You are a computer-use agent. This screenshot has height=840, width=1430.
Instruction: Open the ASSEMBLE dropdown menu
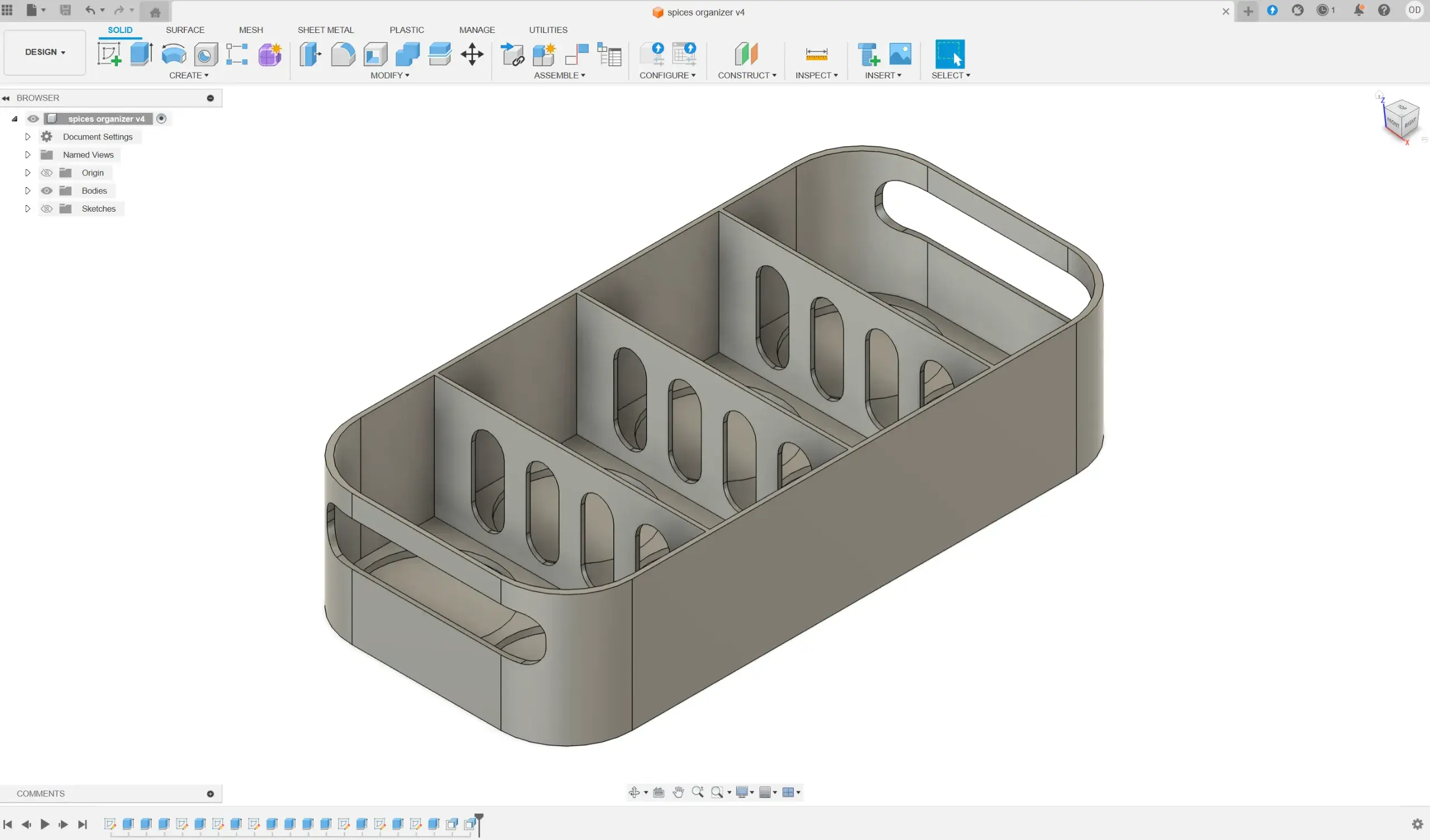tap(560, 75)
